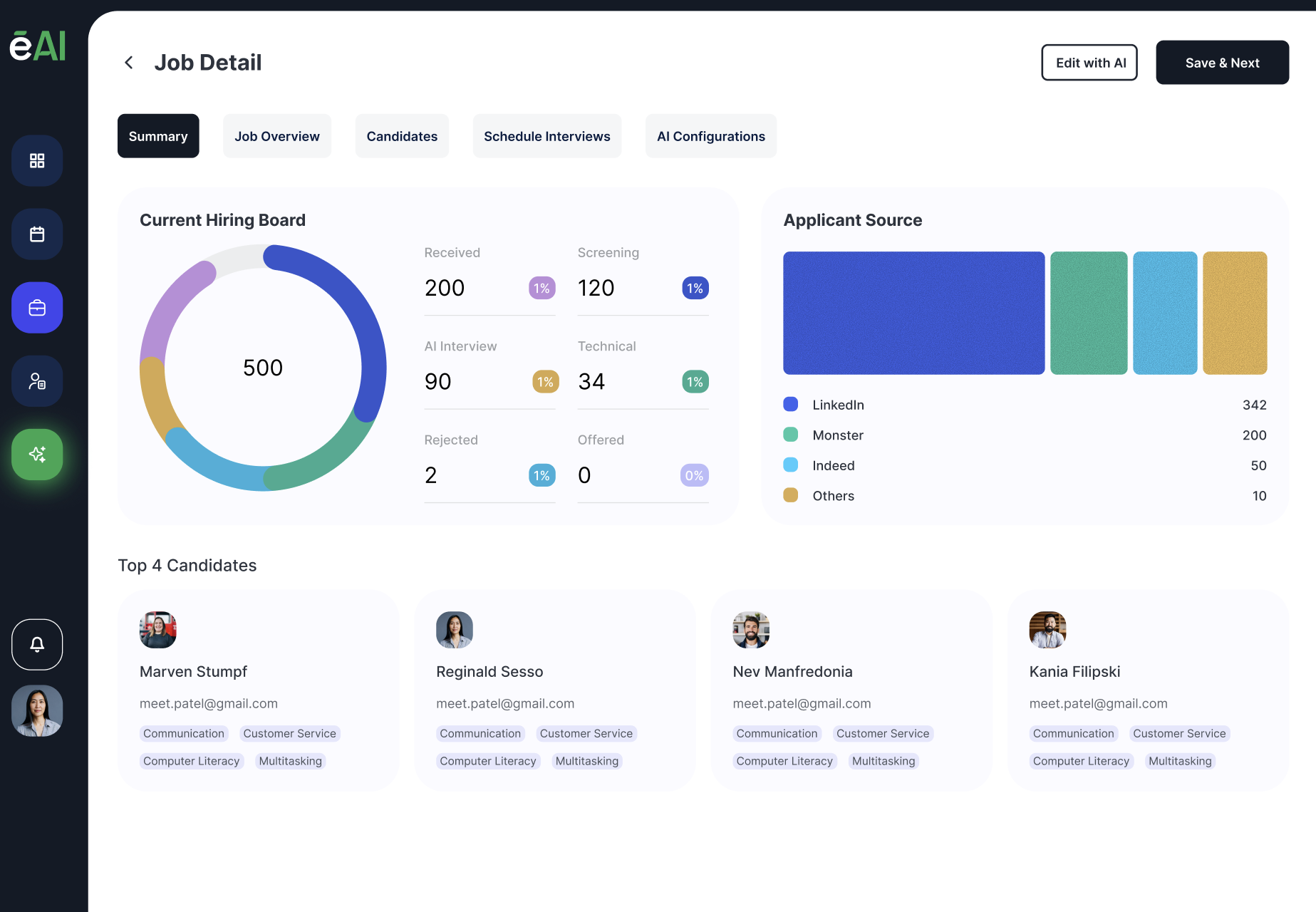Open notifications via the bell icon
The height and width of the screenshot is (912, 1316).
(36, 644)
